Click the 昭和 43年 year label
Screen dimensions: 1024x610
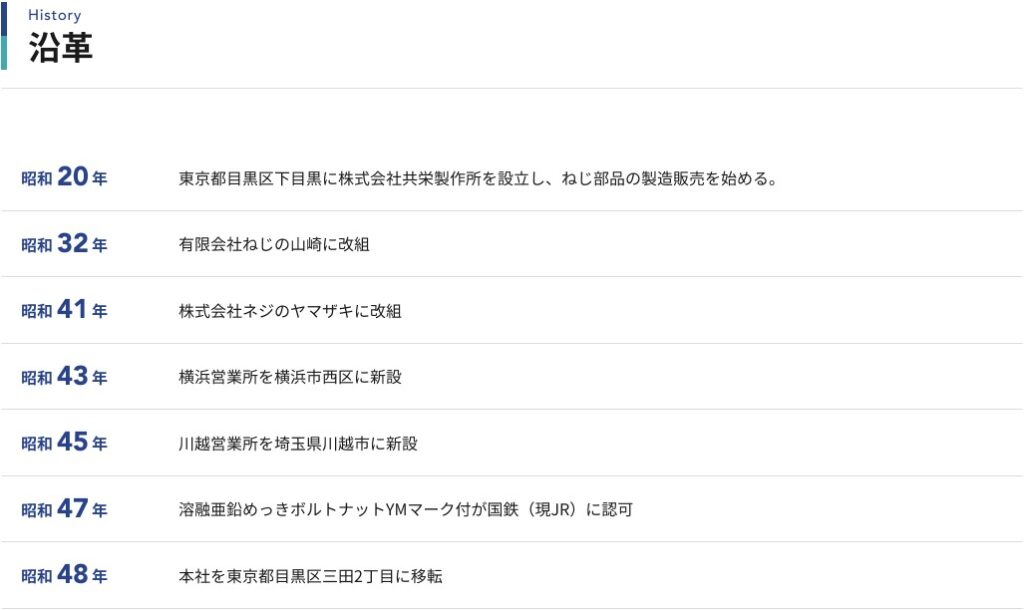64,377
